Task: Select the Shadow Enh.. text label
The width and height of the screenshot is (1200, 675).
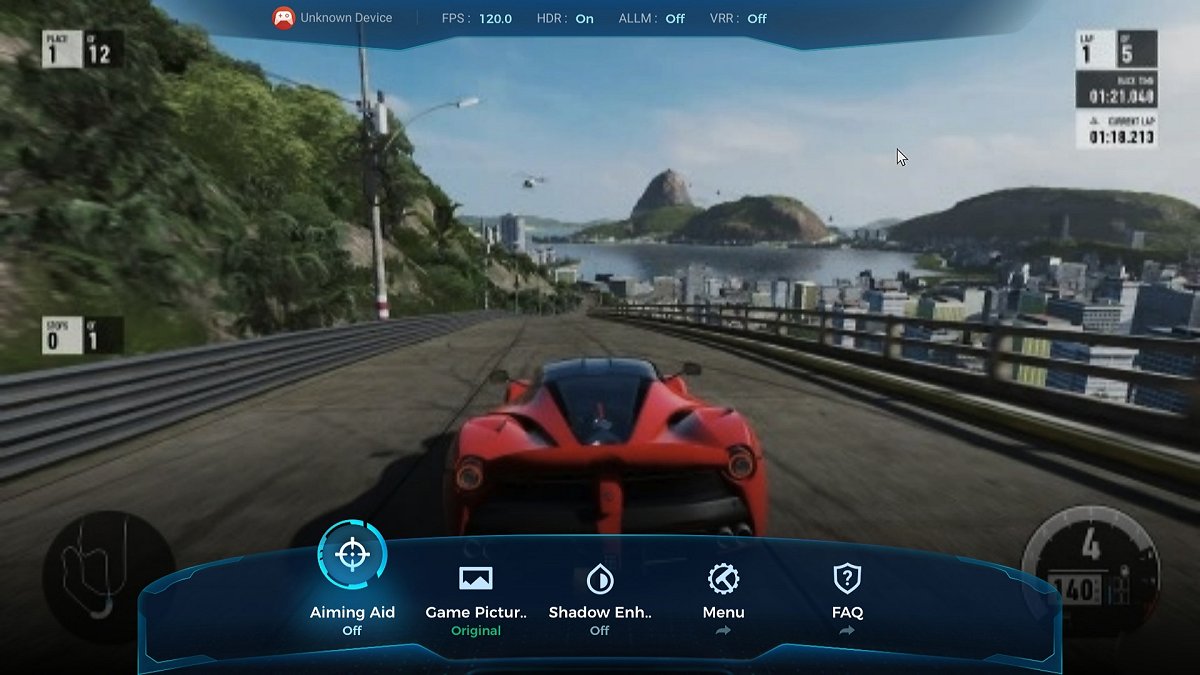Action: [599, 612]
